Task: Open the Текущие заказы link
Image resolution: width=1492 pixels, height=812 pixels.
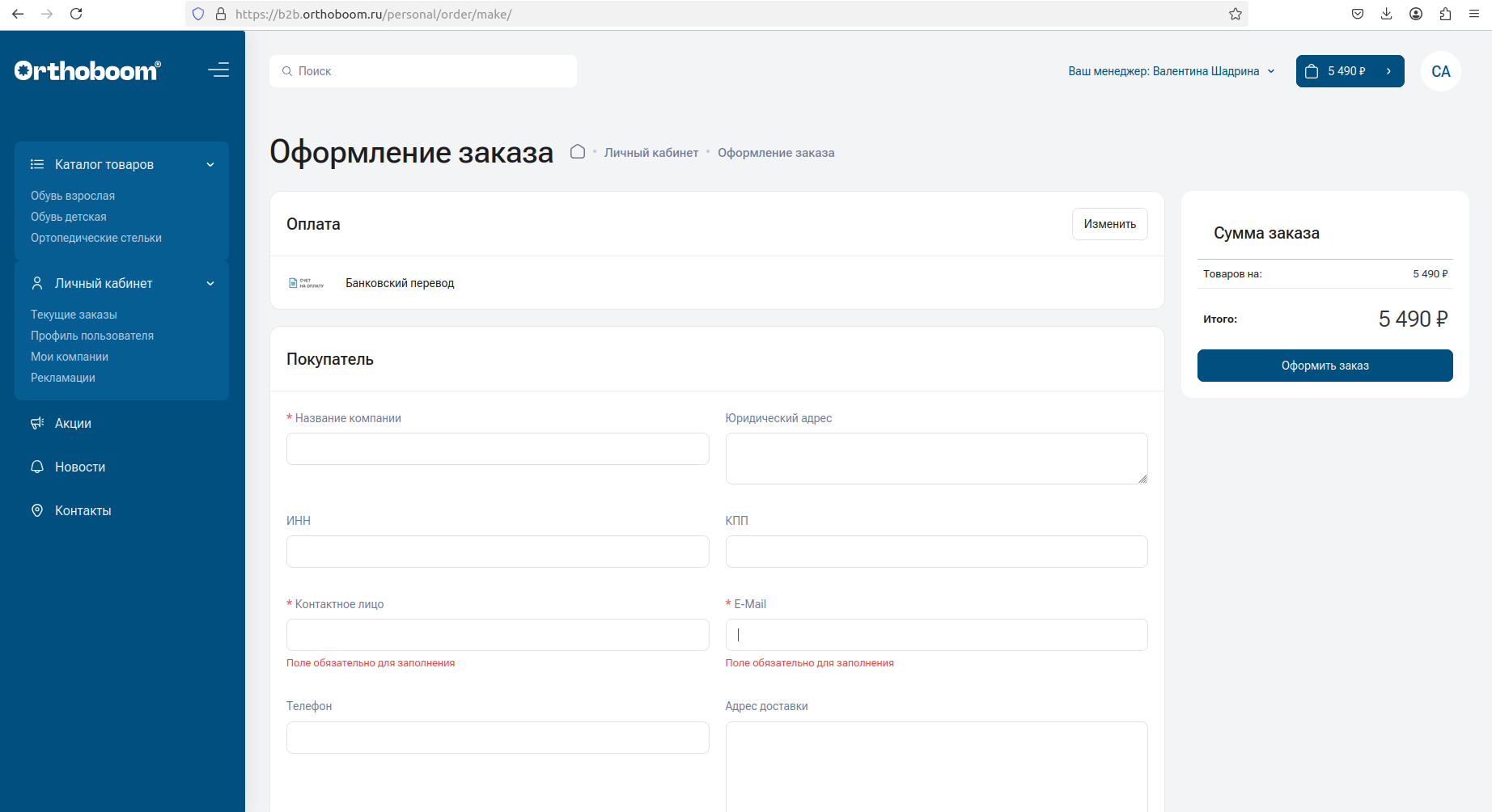Action: tap(74, 315)
